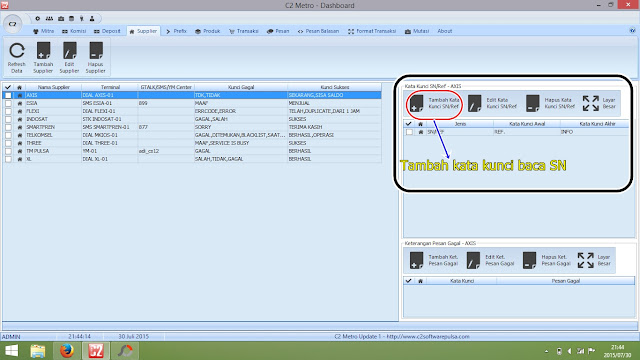Tick the checkbox for TELKOMSEL supplier
This screenshot has width=640, height=360.
(8, 135)
